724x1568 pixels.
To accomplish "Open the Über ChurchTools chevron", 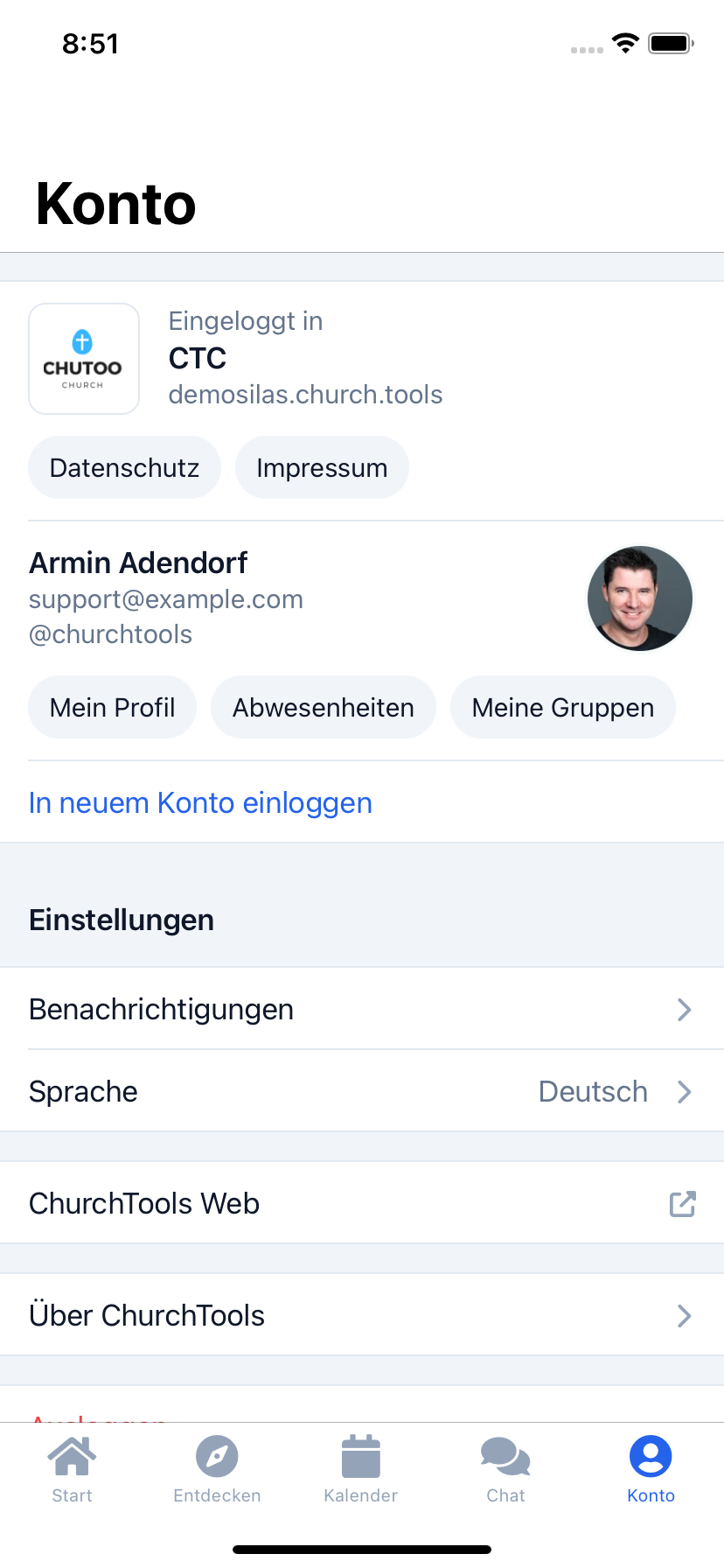I will [685, 1316].
